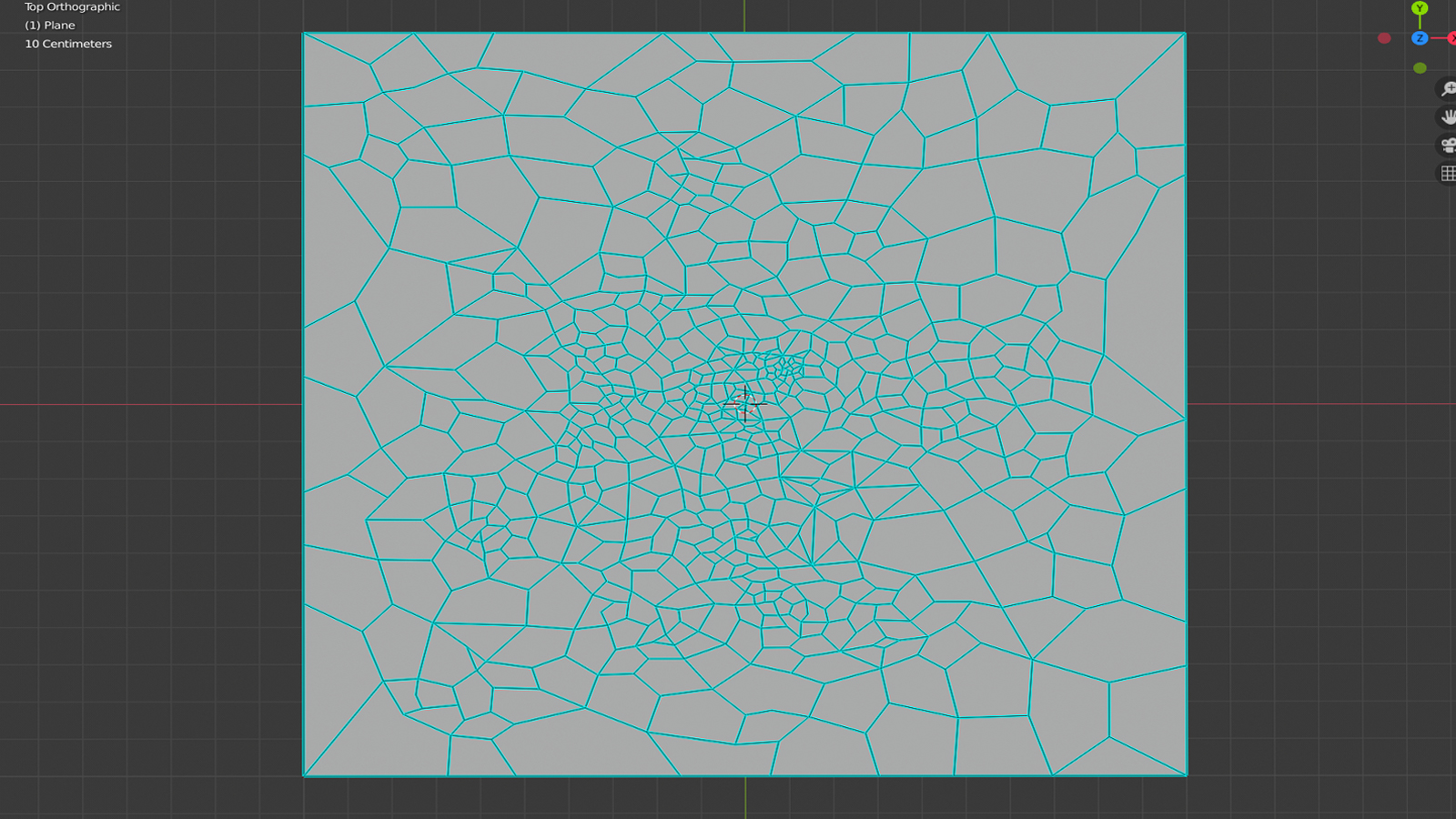The width and height of the screenshot is (1456, 819).
Task: Click the blue Z axis on the navigation gizmo
Action: (1420, 38)
